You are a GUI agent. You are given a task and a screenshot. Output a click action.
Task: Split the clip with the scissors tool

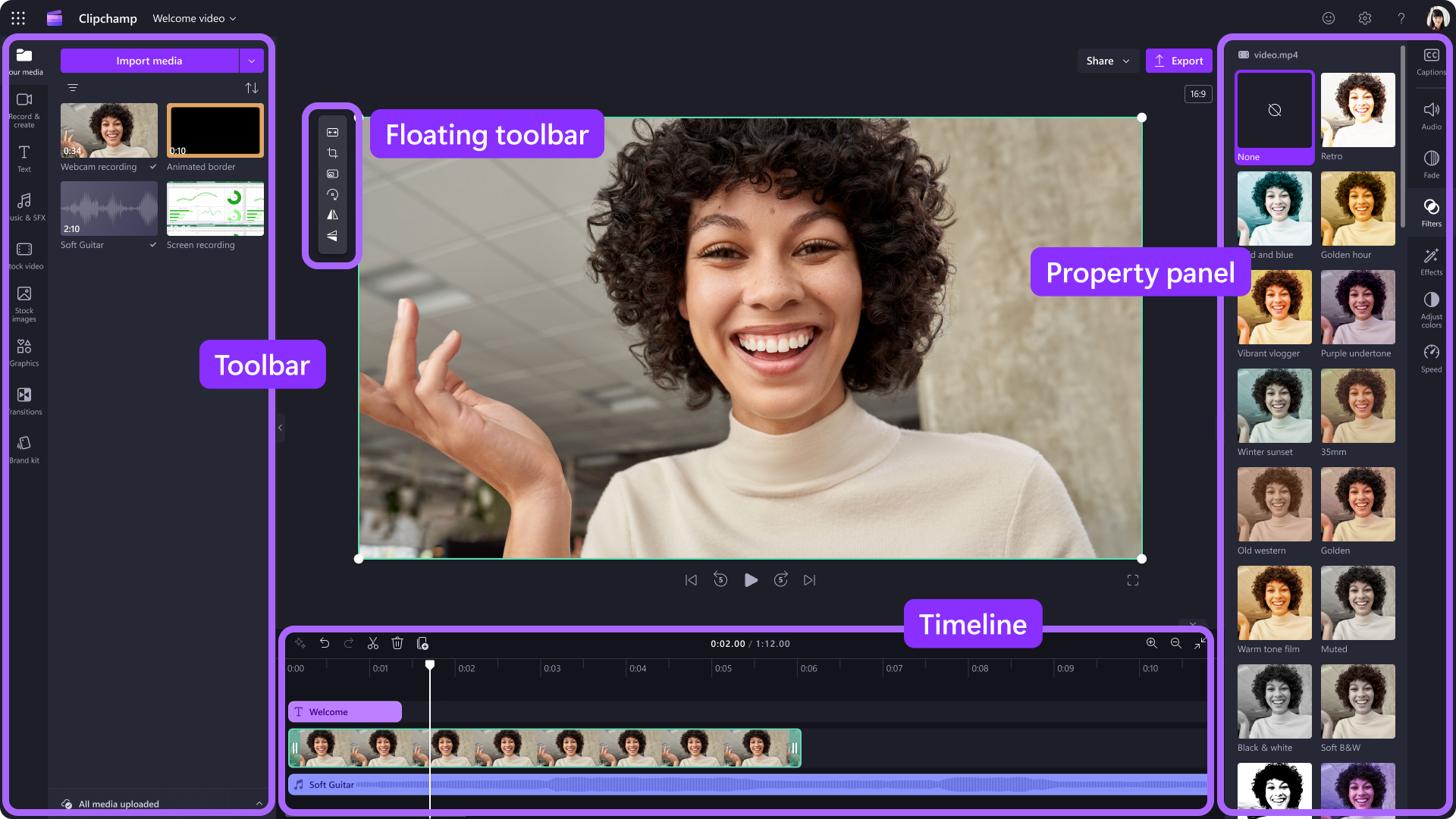(x=373, y=643)
